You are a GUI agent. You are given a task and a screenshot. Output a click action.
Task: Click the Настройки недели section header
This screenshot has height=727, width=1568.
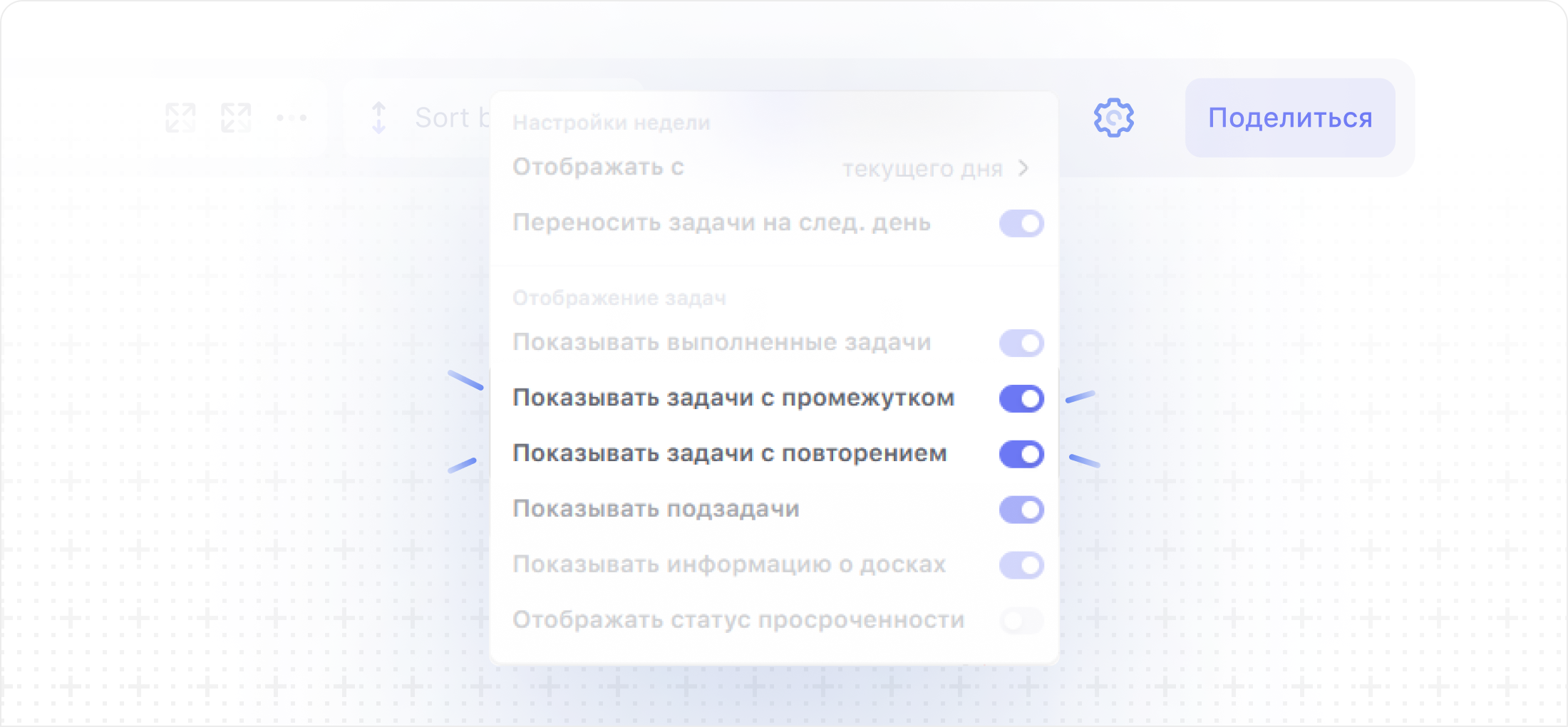pyautogui.click(x=611, y=123)
